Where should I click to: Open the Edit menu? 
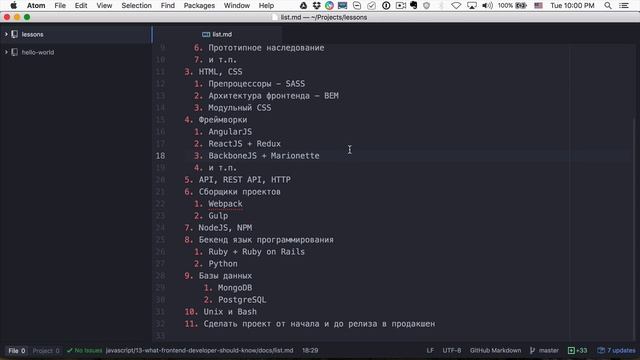81,5
